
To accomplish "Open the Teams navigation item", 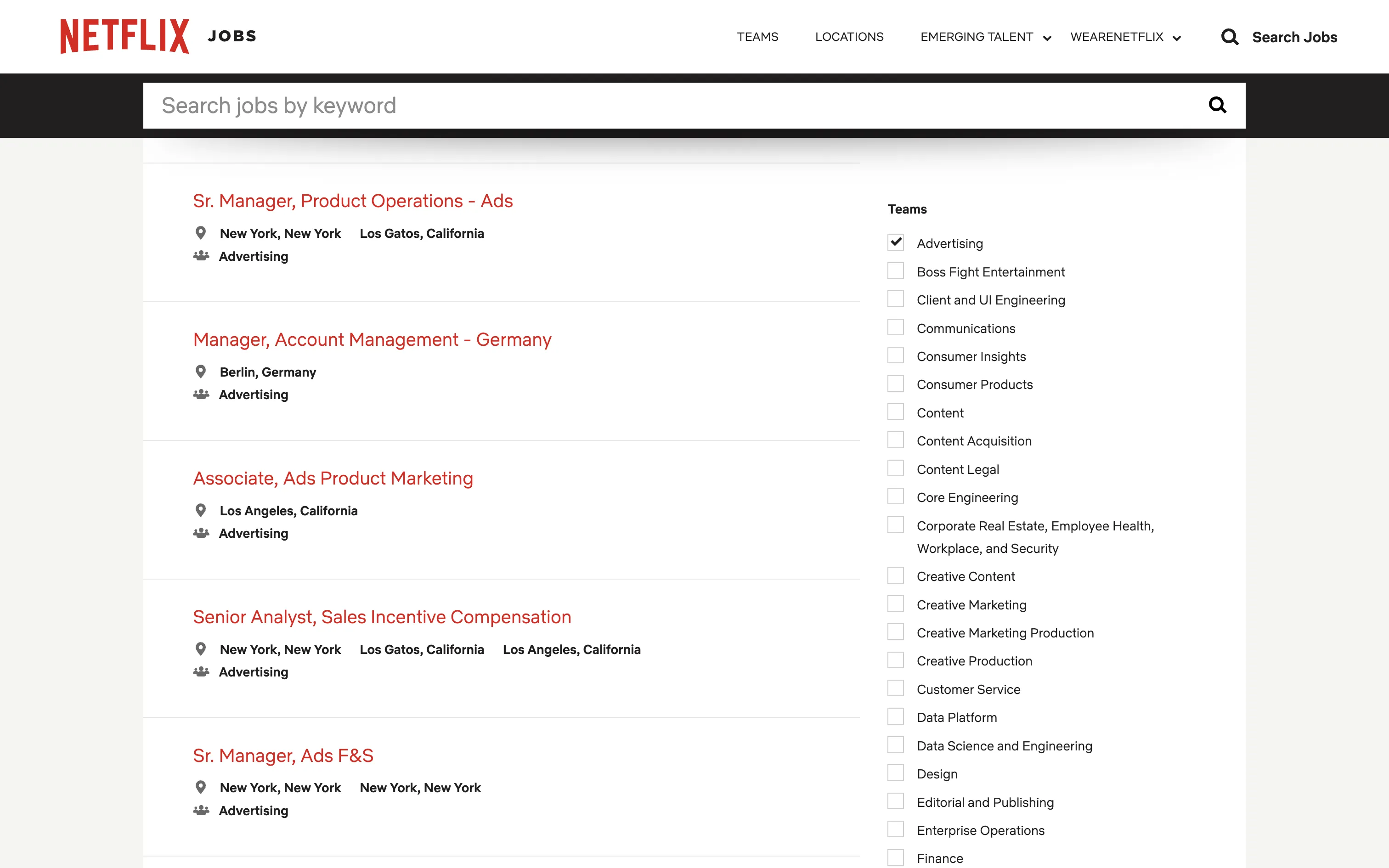I will coord(757,37).
